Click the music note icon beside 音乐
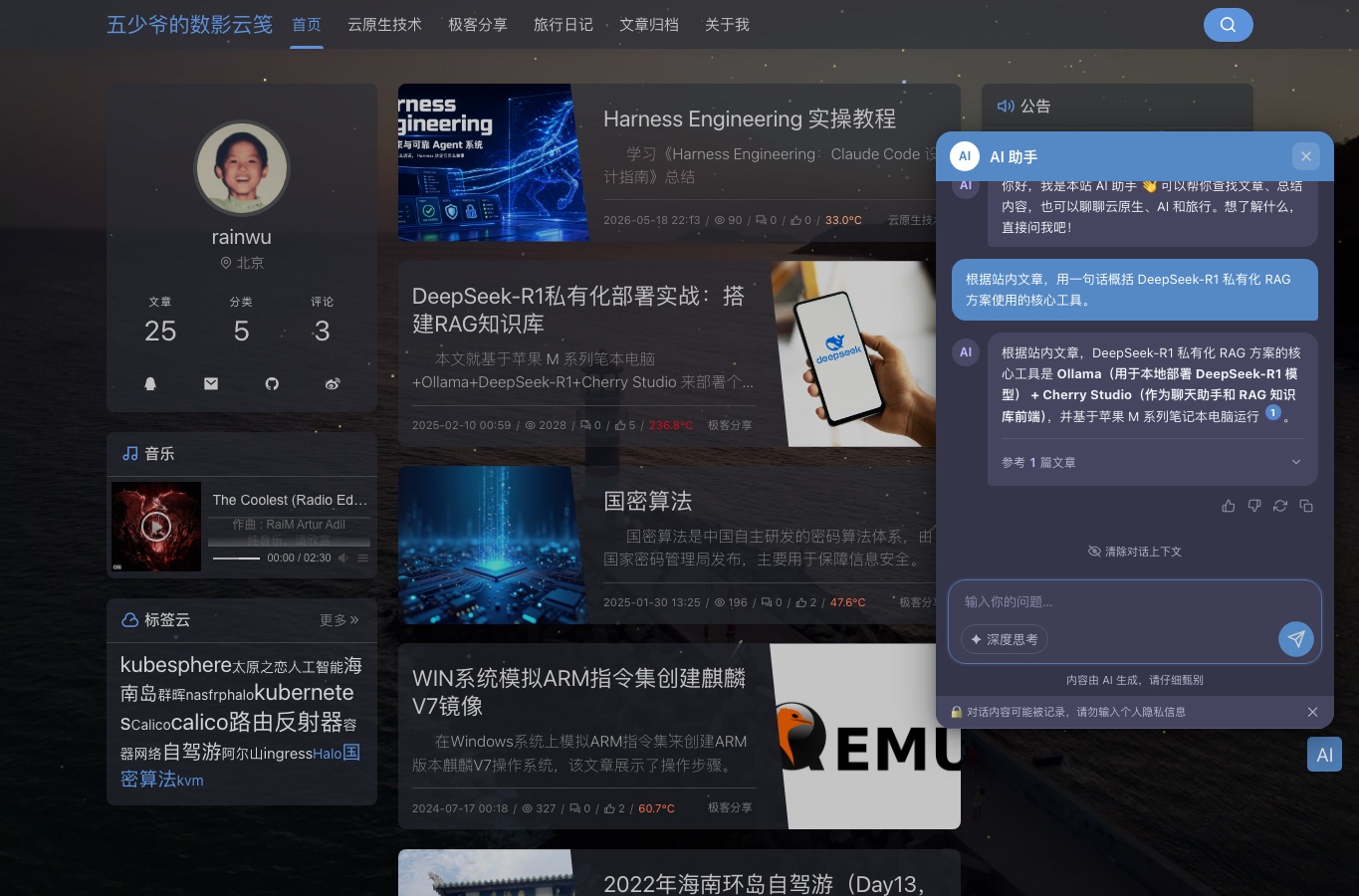Image resolution: width=1359 pixels, height=896 pixels. [x=130, y=453]
